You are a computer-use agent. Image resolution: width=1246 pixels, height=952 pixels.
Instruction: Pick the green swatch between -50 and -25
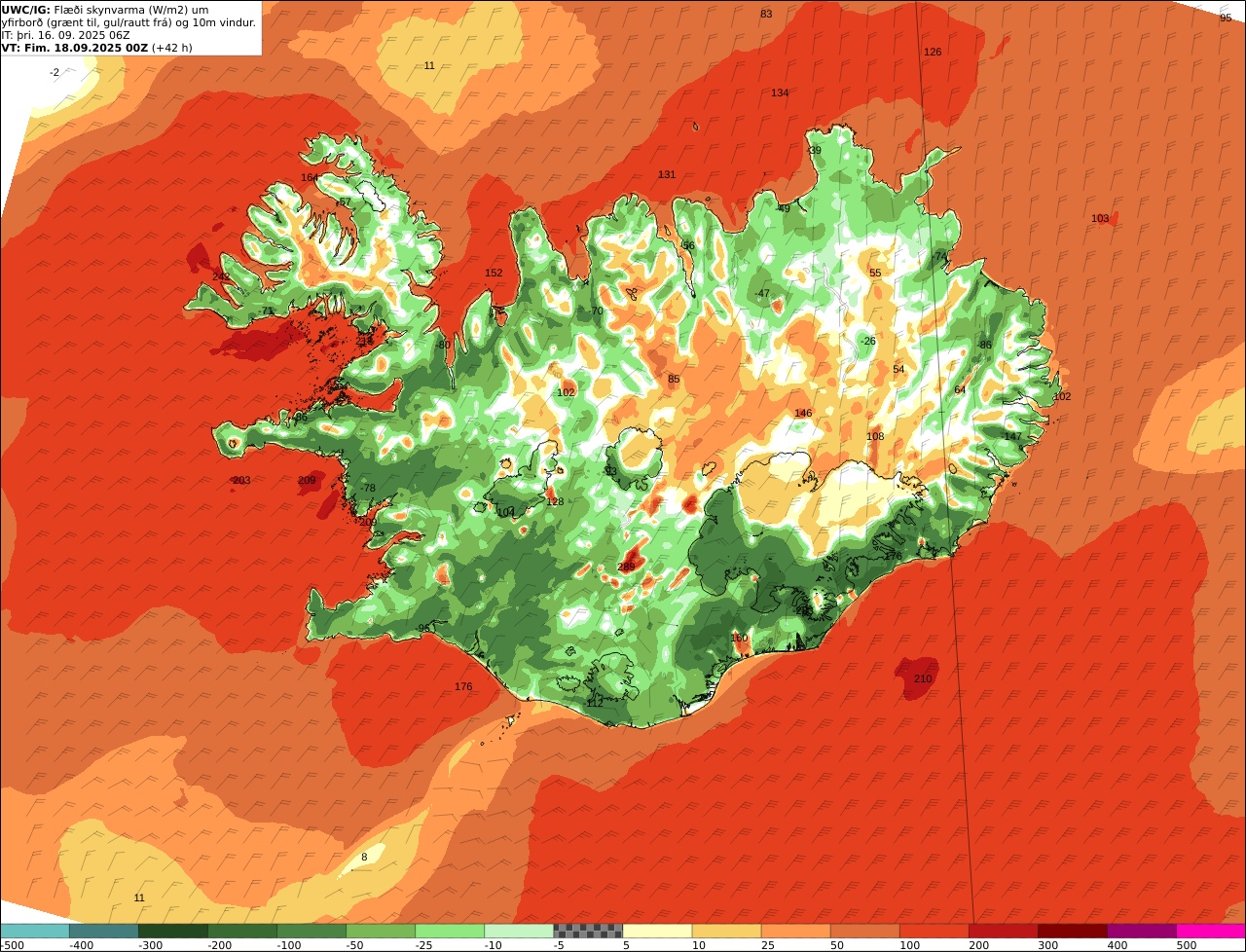(x=381, y=931)
